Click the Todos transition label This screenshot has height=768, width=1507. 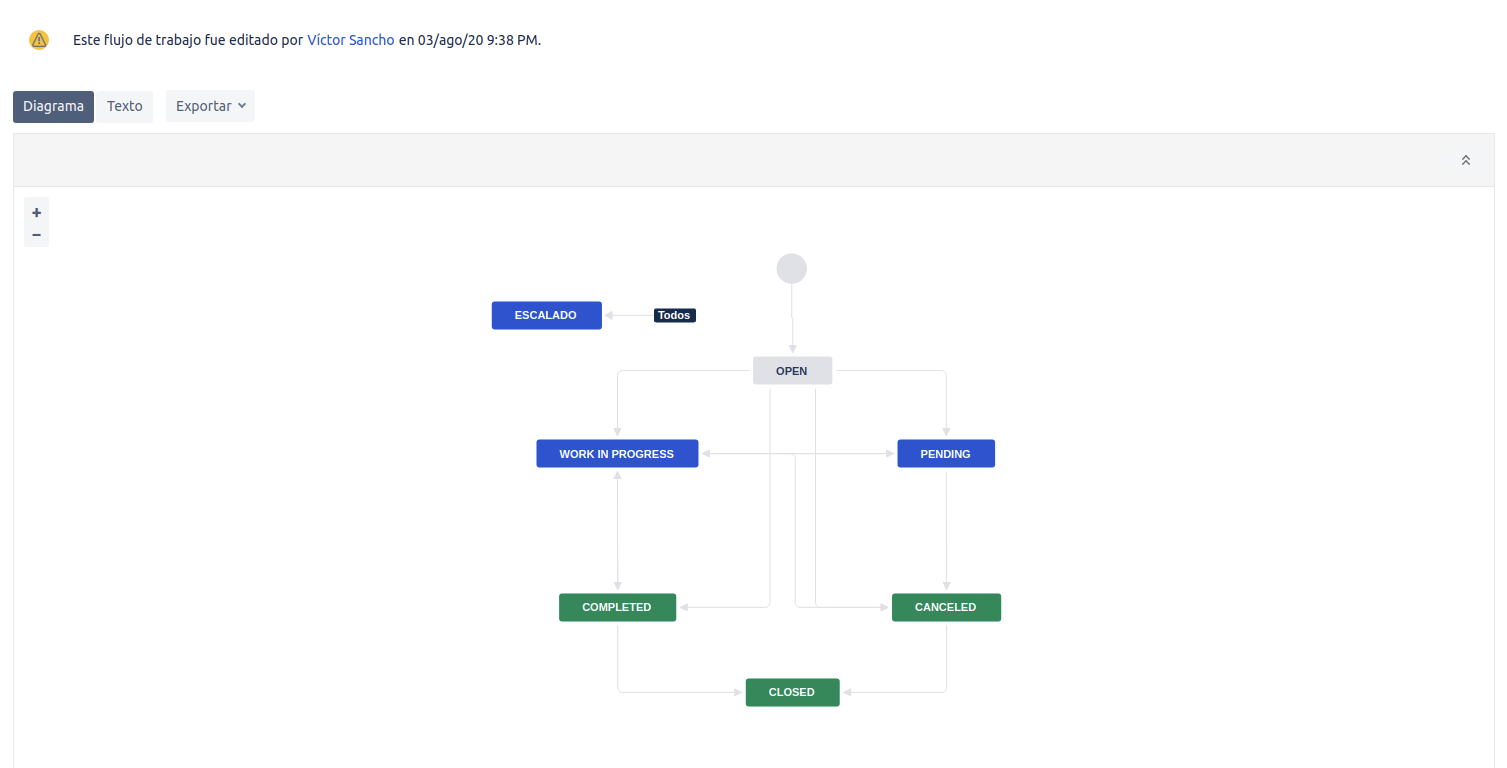click(x=674, y=315)
